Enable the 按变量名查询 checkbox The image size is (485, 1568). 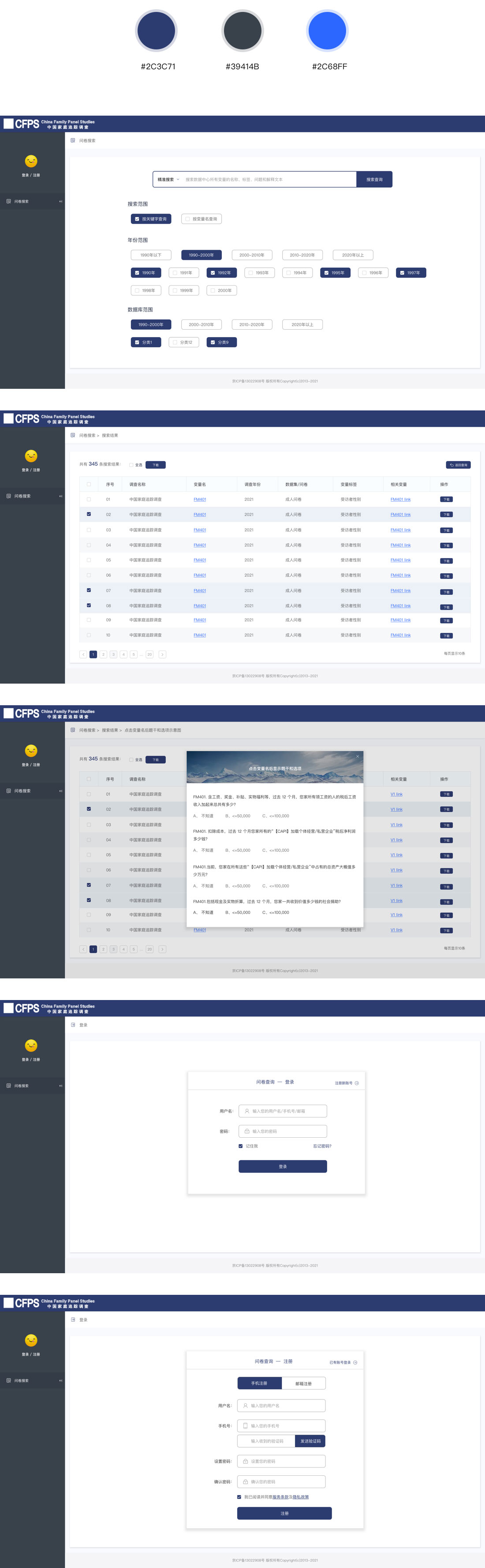tap(187, 219)
